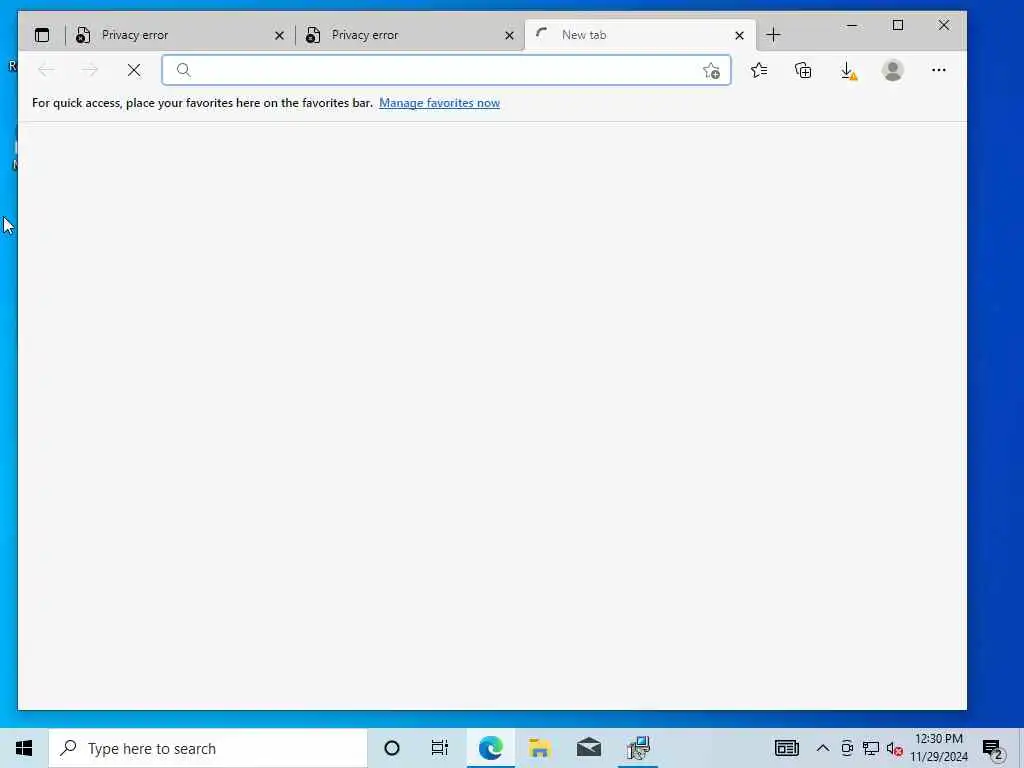Open the Mail app from taskbar
This screenshot has width=1024, height=768.
click(588, 748)
